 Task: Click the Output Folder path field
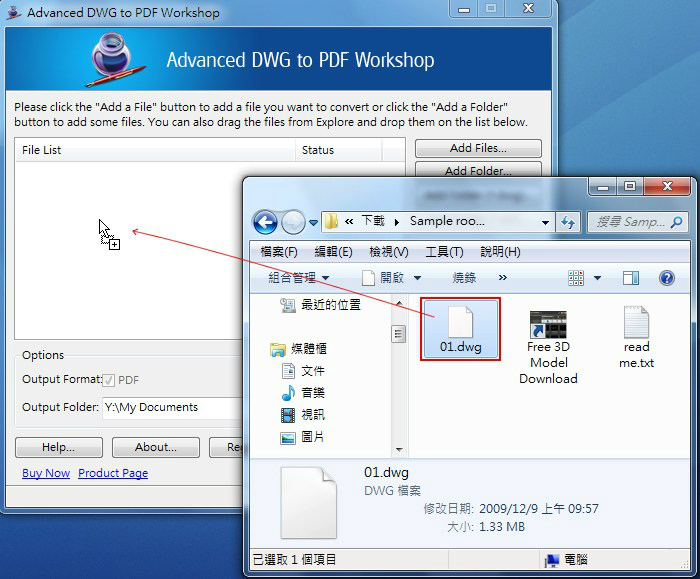172,408
